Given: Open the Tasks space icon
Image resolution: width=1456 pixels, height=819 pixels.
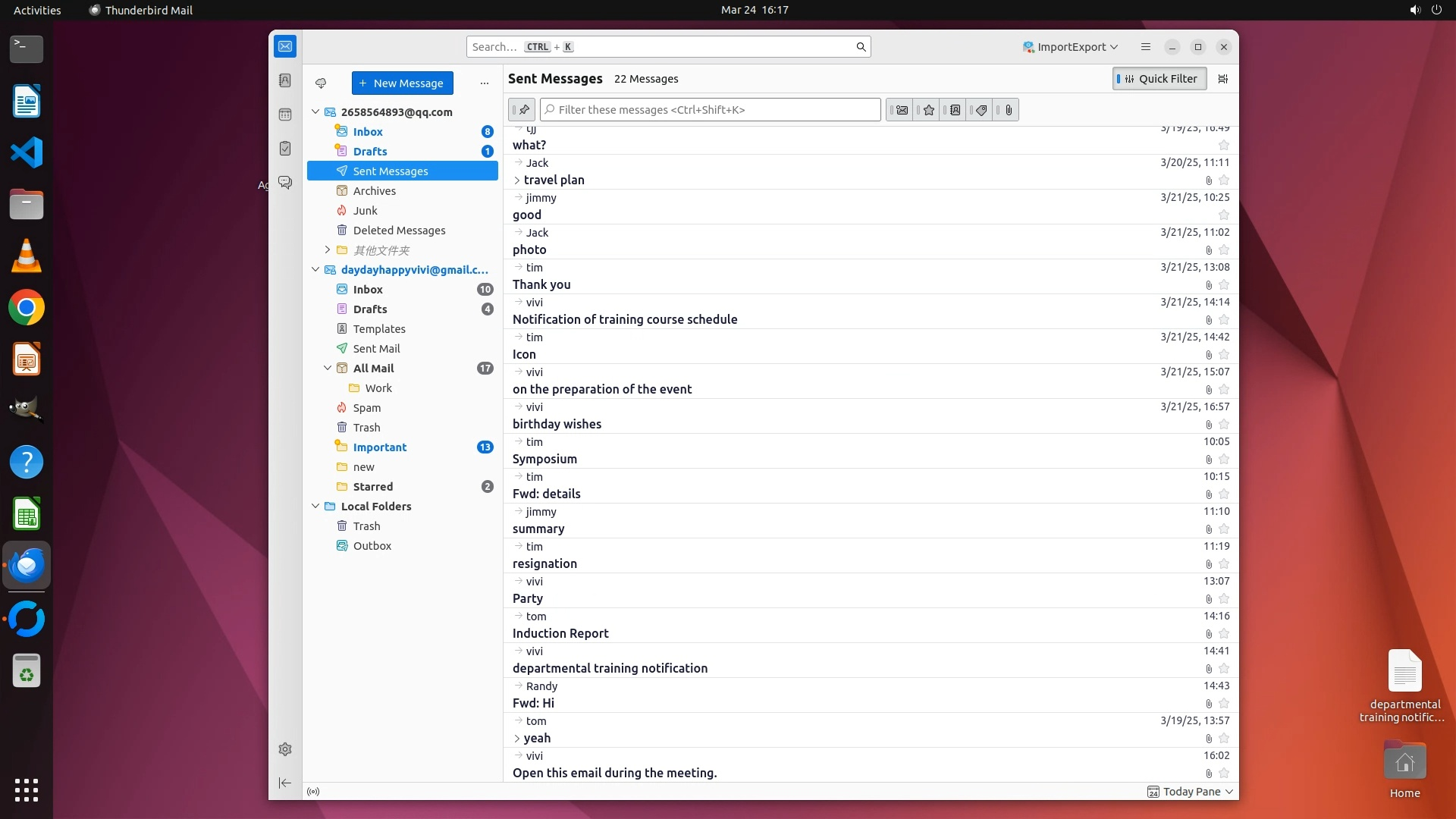Looking at the screenshot, I should [285, 149].
